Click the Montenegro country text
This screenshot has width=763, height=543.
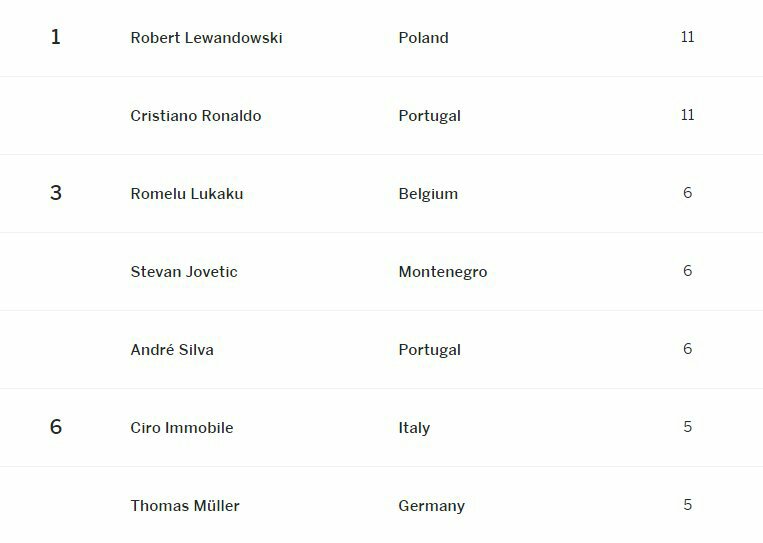tap(442, 272)
